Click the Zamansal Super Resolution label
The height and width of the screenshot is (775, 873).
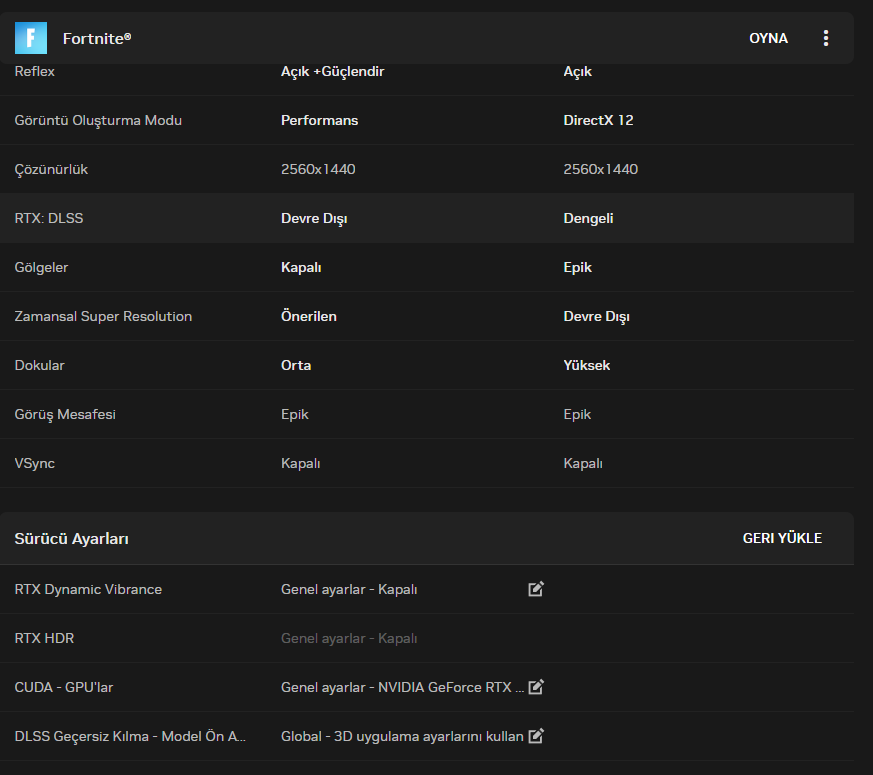pyautogui.click(x=103, y=316)
